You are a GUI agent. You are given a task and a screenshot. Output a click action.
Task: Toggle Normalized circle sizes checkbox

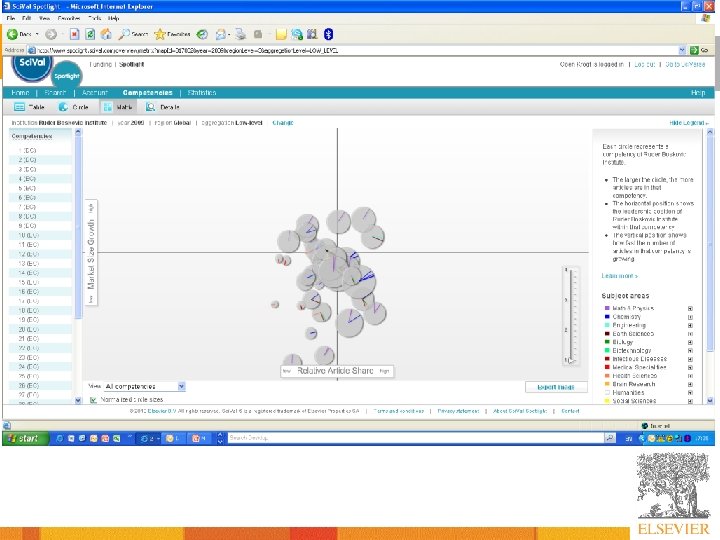(93, 400)
